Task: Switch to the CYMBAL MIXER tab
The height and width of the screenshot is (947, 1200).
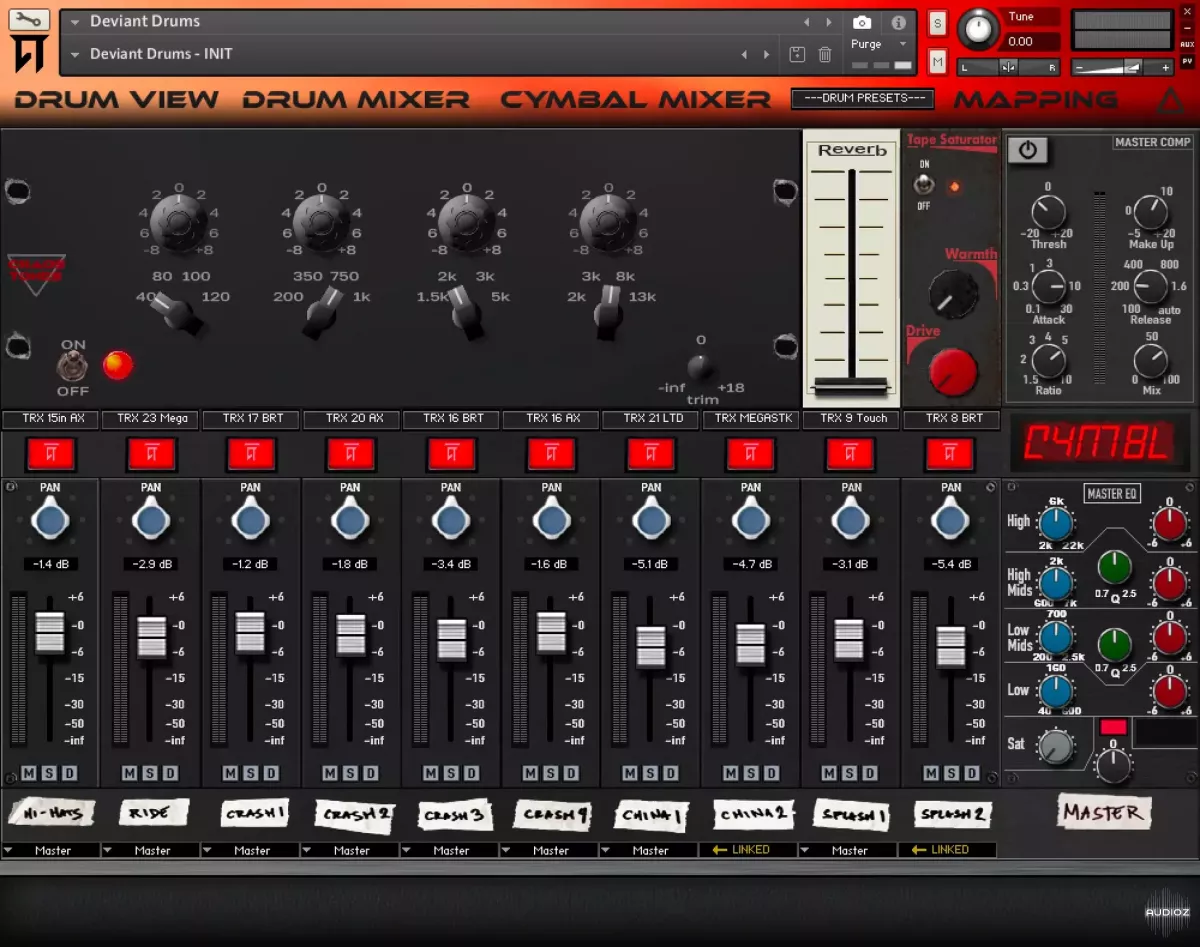Action: click(x=636, y=100)
